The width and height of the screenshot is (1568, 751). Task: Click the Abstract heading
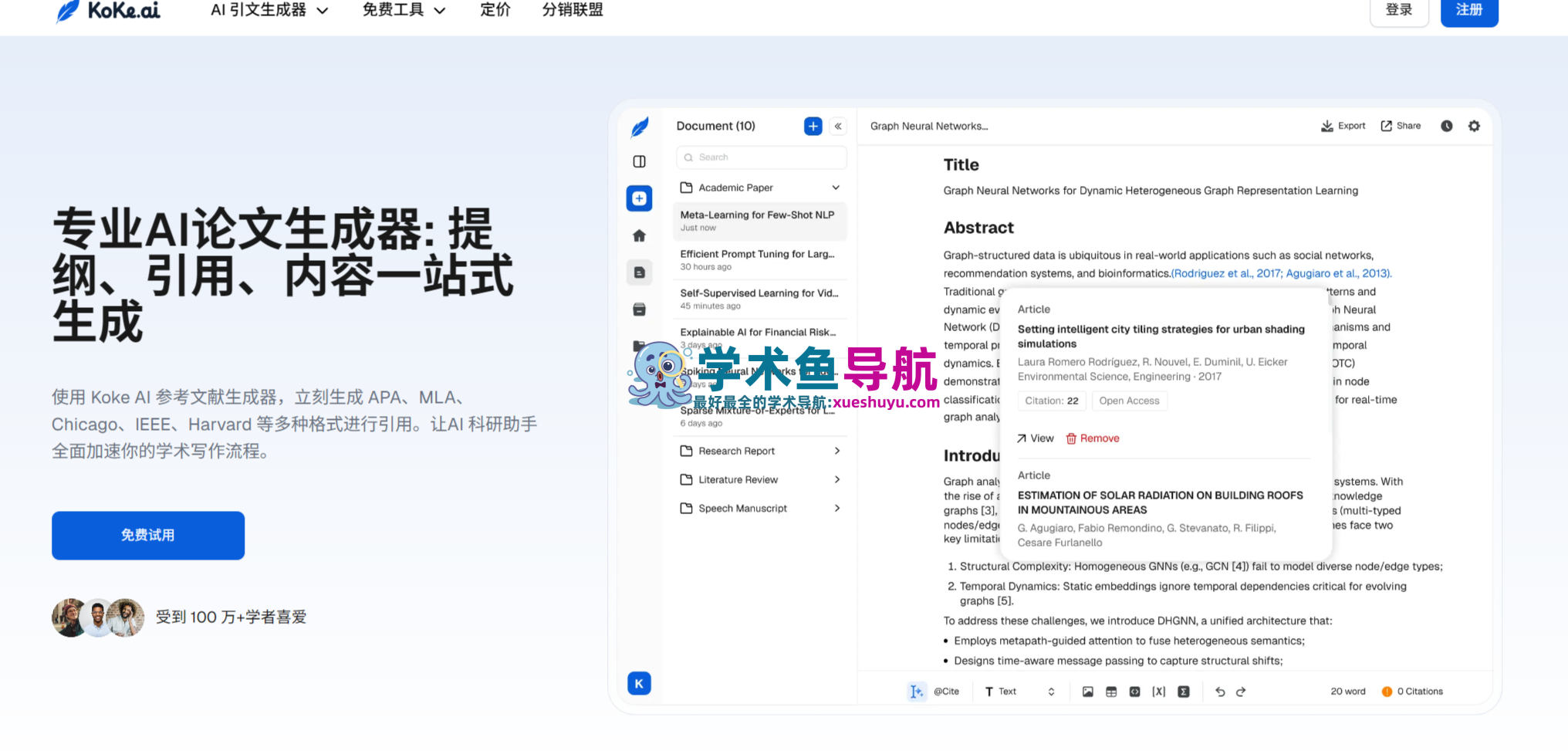[978, 228]
